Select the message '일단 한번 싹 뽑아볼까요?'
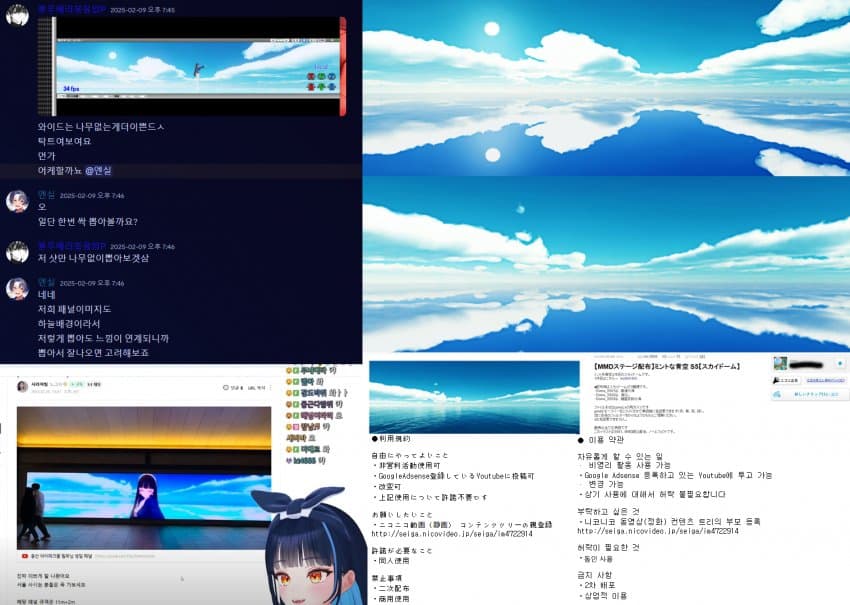Viewport: 850px width, 605px height. (88, 221)
